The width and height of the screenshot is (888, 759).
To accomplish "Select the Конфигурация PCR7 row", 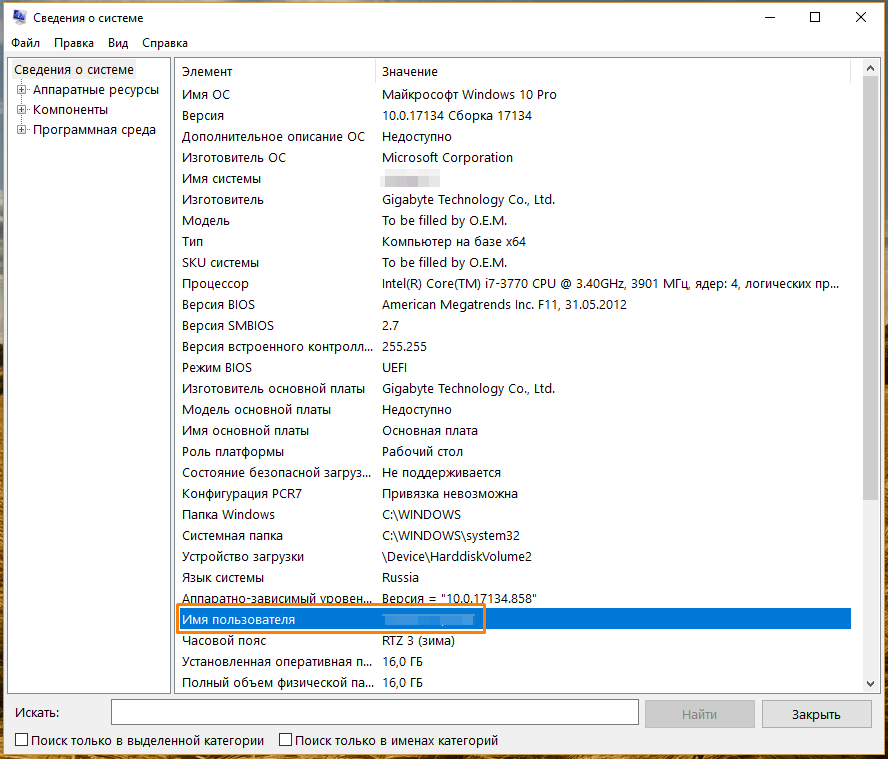I will tap(514, 493).
